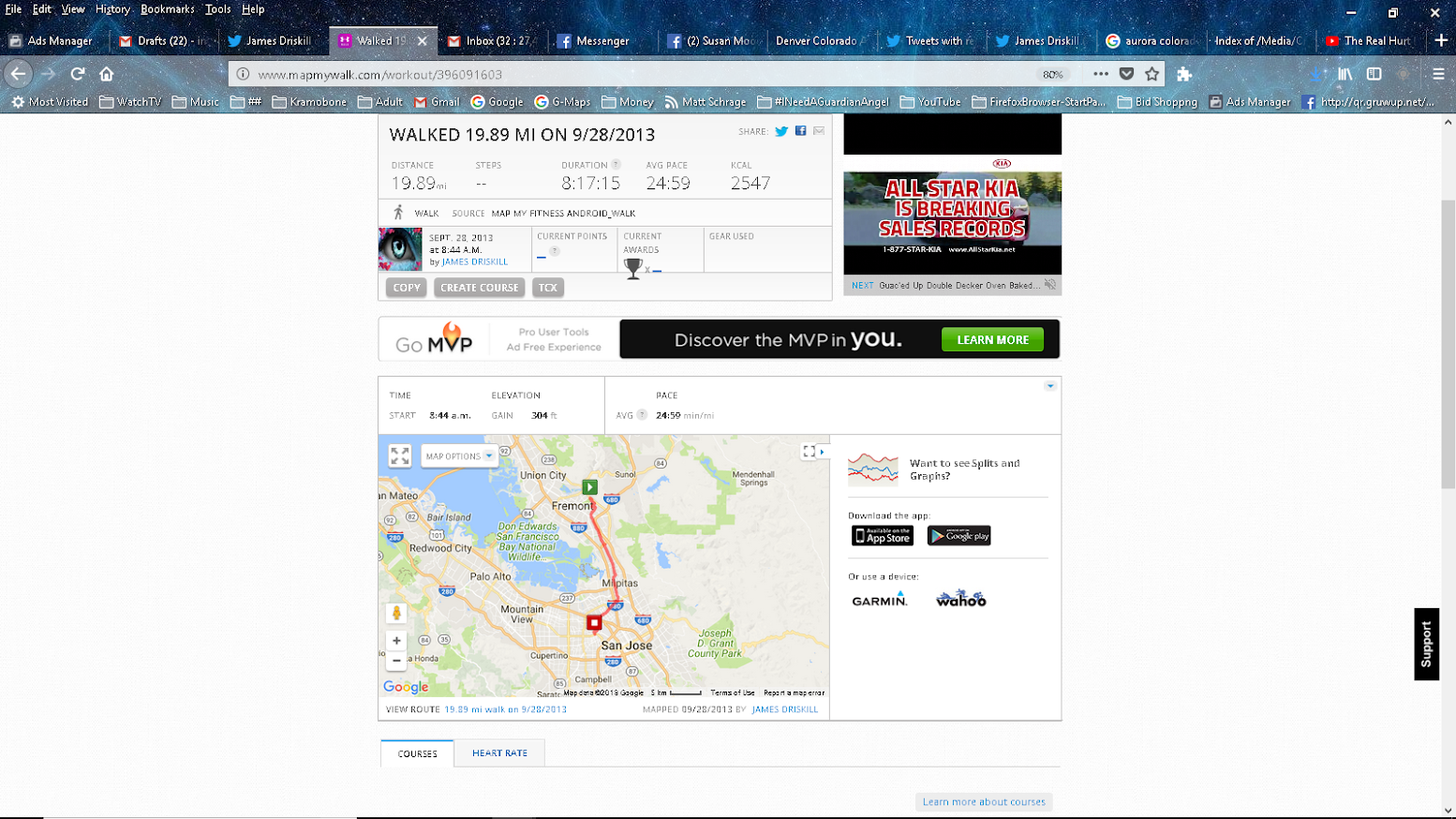The image size is (1456, 819).
Task: Open the 19.89 mi walk route link
Action: click(x=505, y=709)
